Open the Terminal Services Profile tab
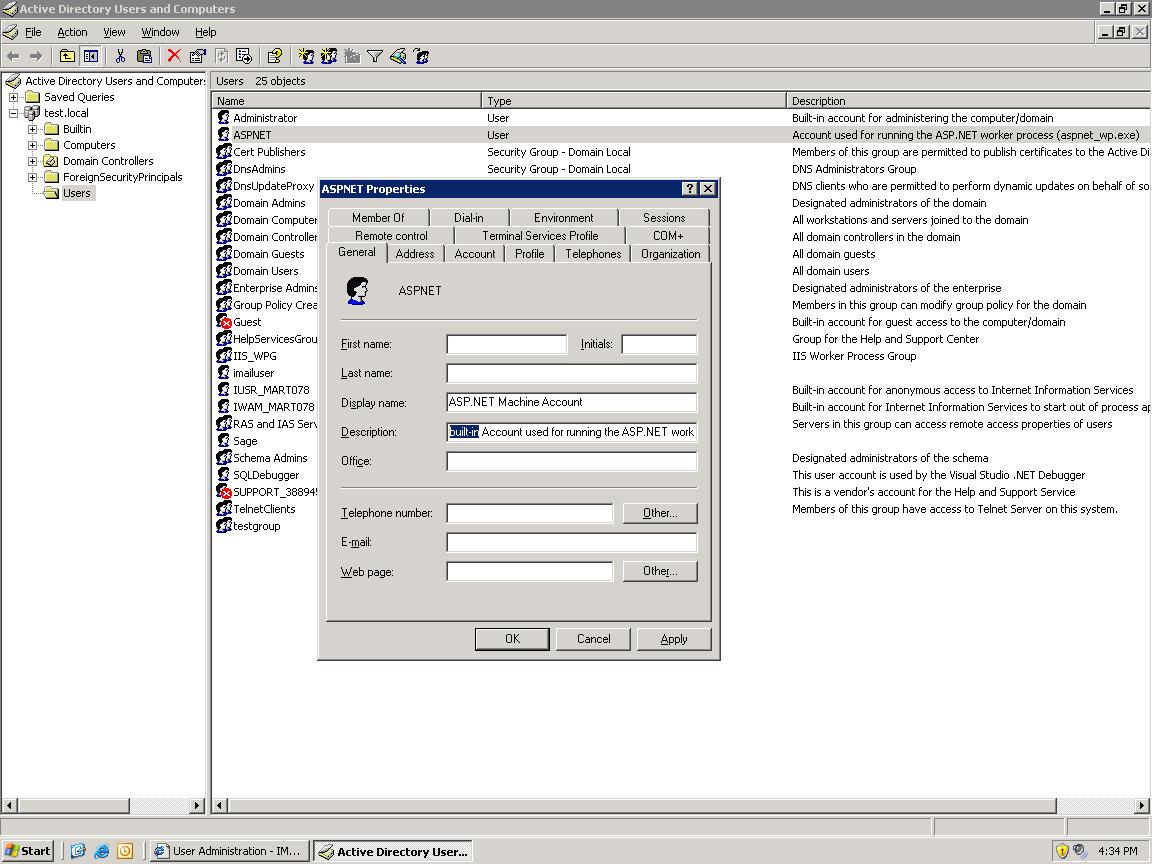This screenshot has height=864, width=1152. click(x=540, y=236)
